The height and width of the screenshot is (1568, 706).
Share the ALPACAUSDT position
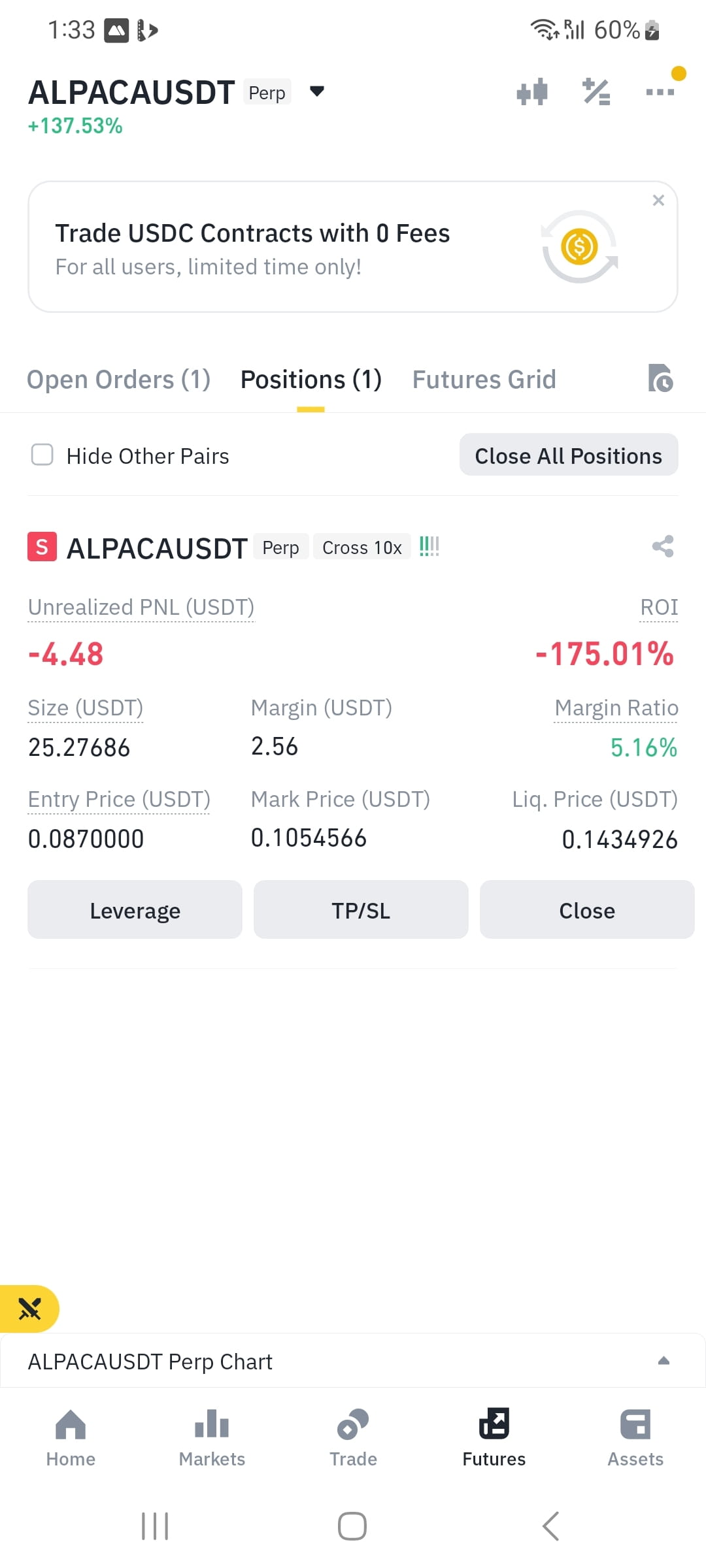point(663,546)
